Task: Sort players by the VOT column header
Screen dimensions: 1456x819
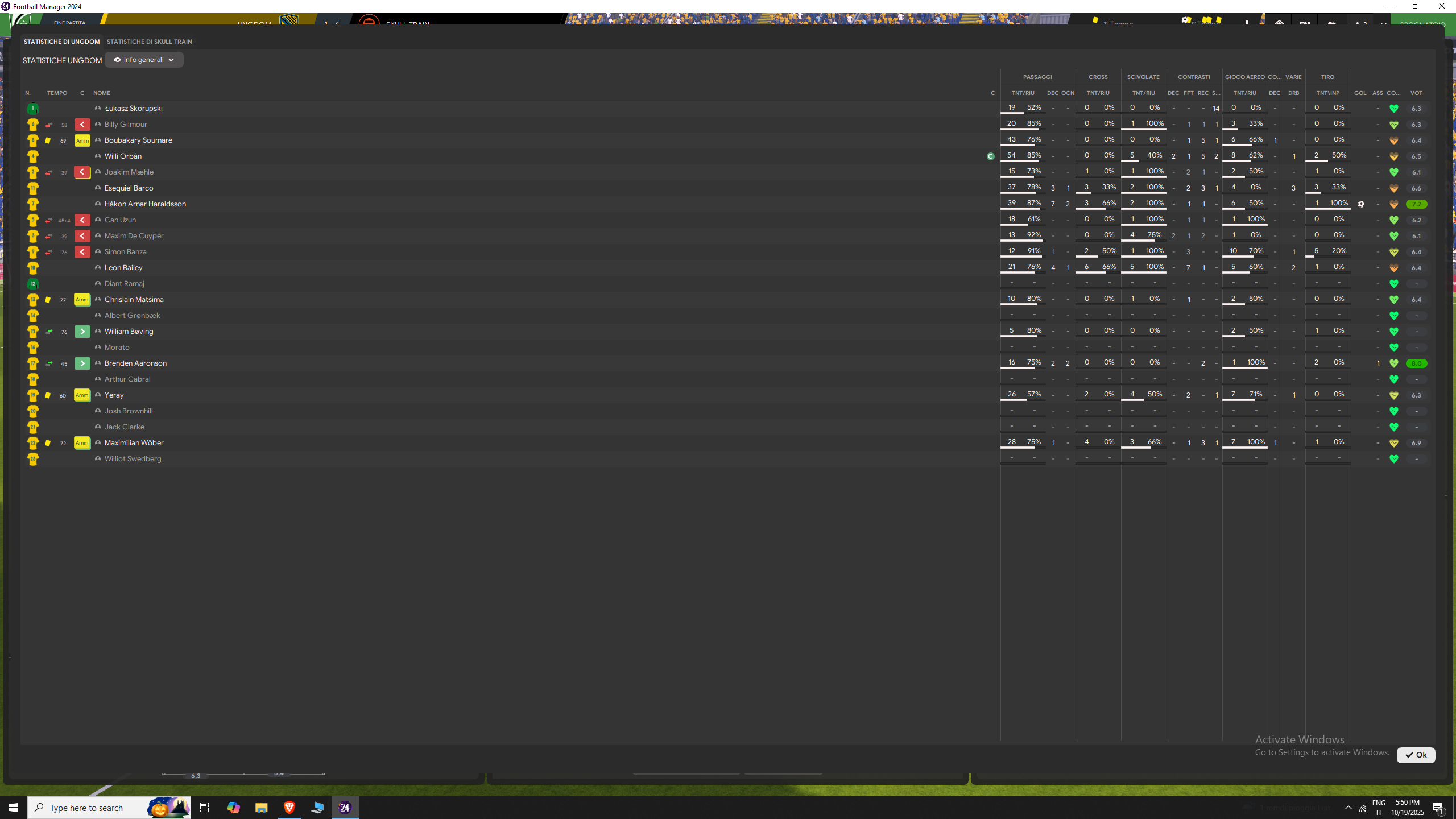Action: [1416, 93]
